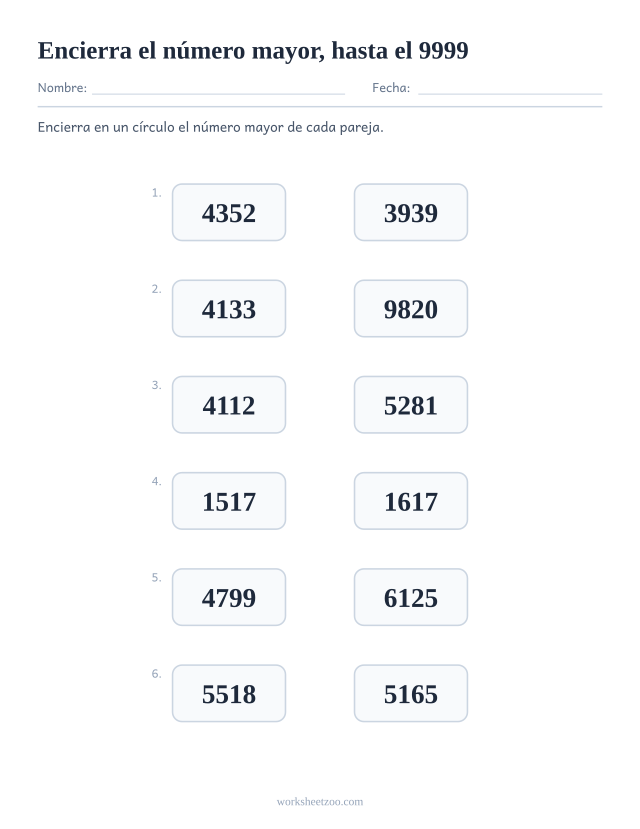
Task: Choose the 4133 number box
Action: [229, 309]
